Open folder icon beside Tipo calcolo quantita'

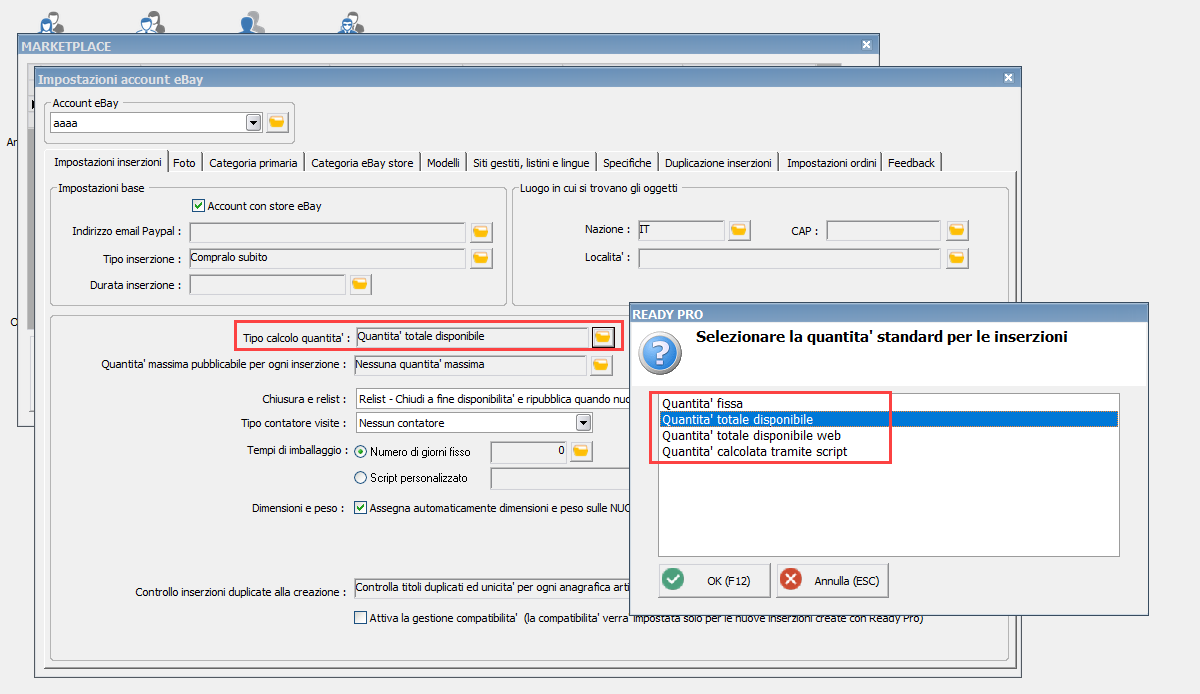[x=603, y=338]
